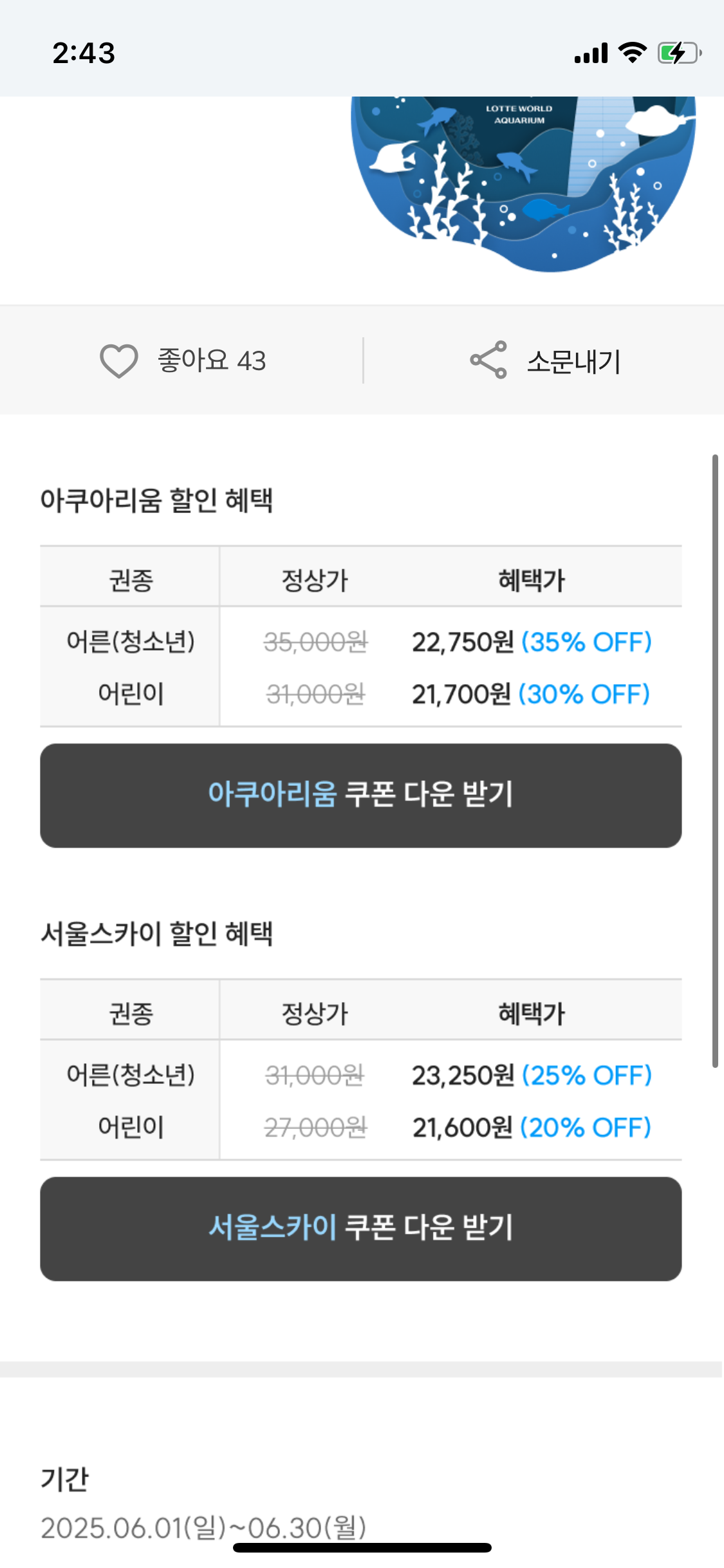The height and width of the screenshot is (1568, 724).
Task: Tap the 2:43 clock in status bar
Action: (84, 53)
